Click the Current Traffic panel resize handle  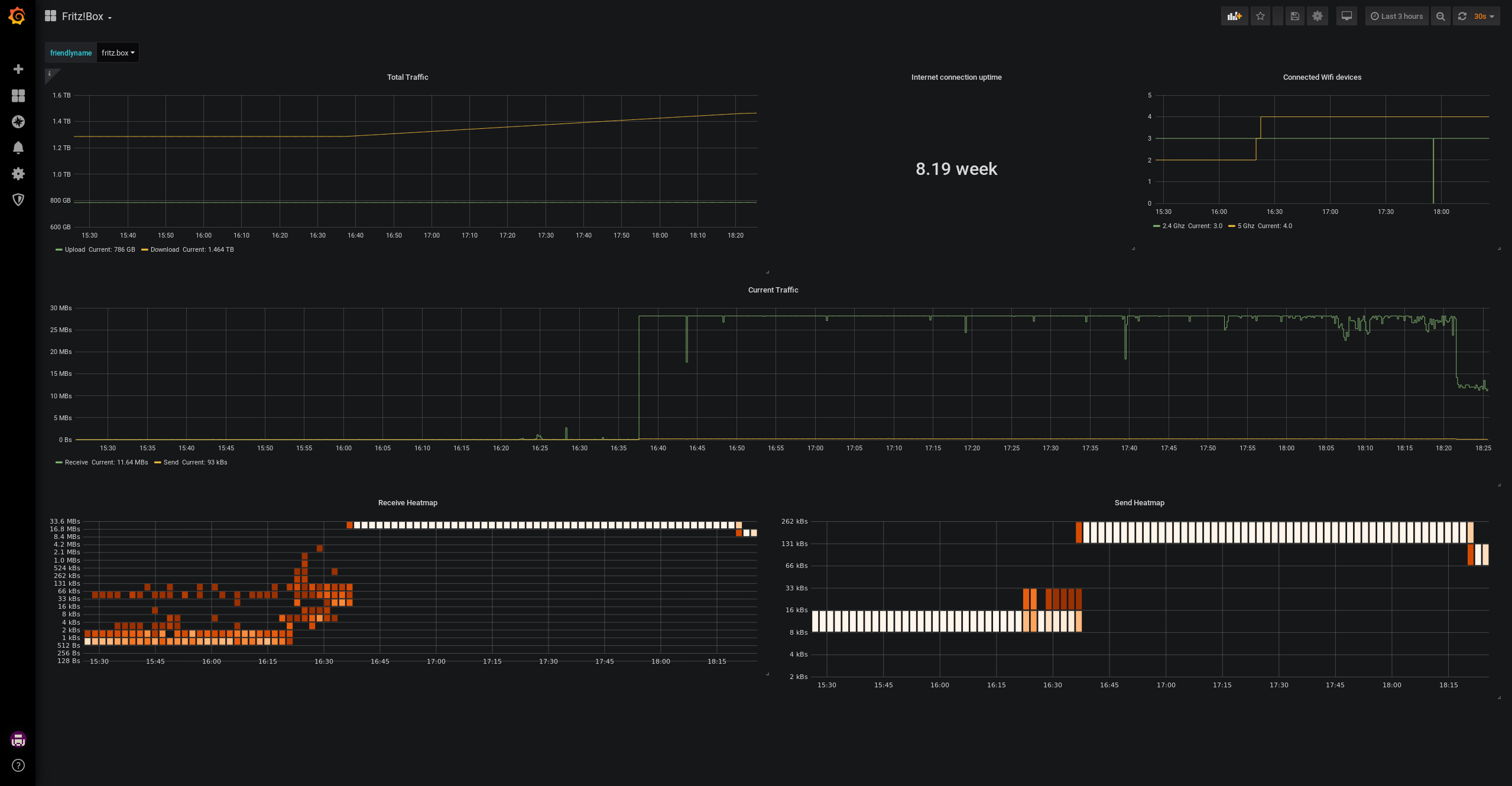1499,485
